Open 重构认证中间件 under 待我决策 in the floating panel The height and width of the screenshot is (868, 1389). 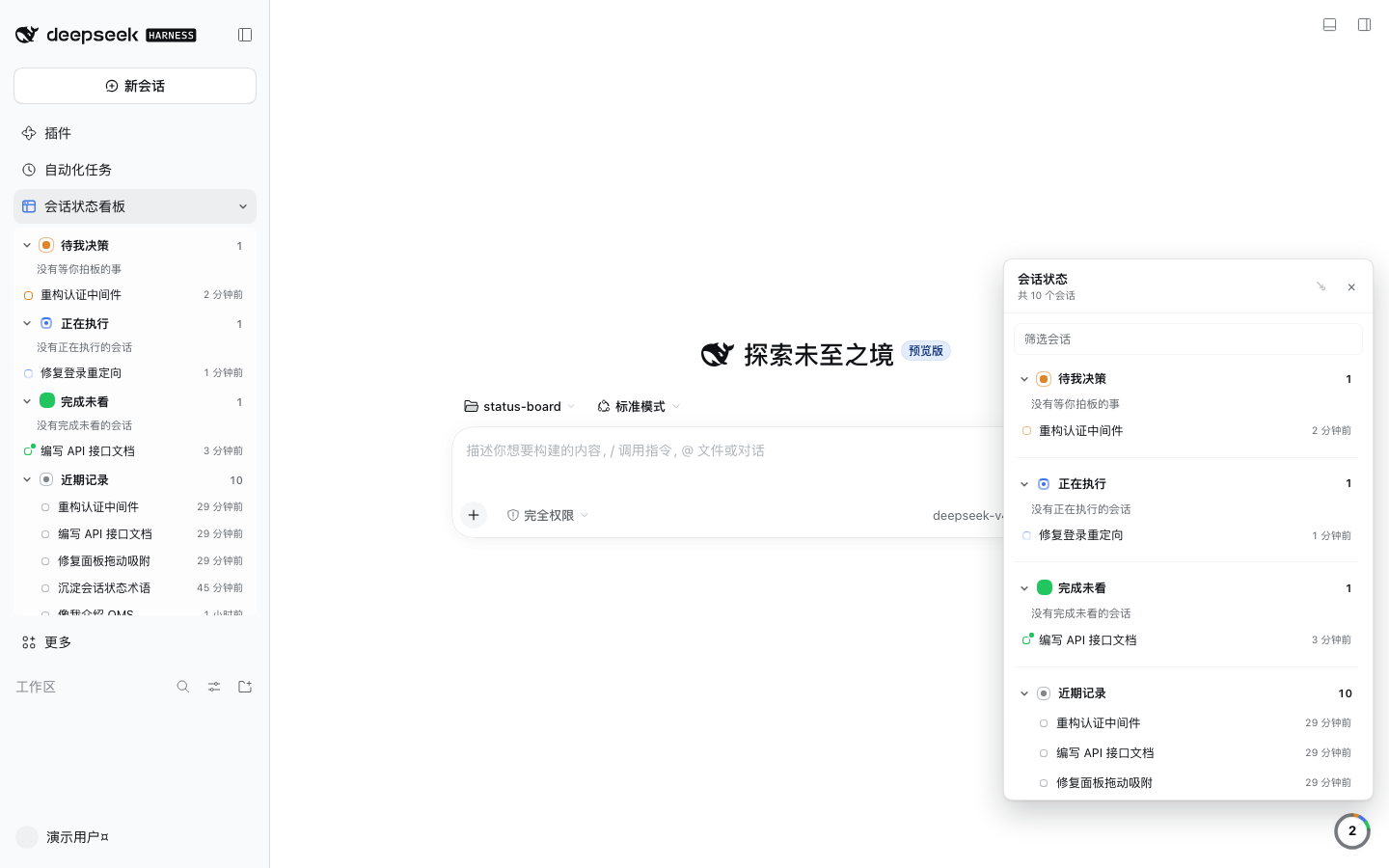[x=1188, y=431]
